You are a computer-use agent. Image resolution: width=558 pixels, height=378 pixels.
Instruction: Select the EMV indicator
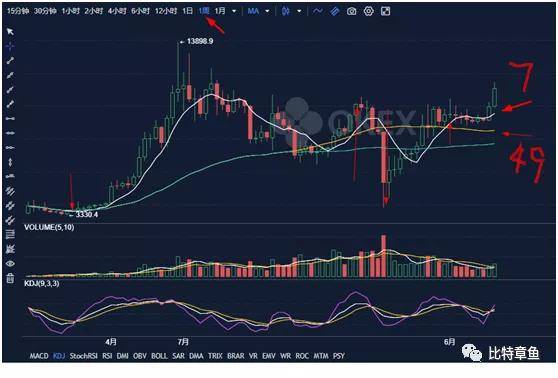(269, 356)
